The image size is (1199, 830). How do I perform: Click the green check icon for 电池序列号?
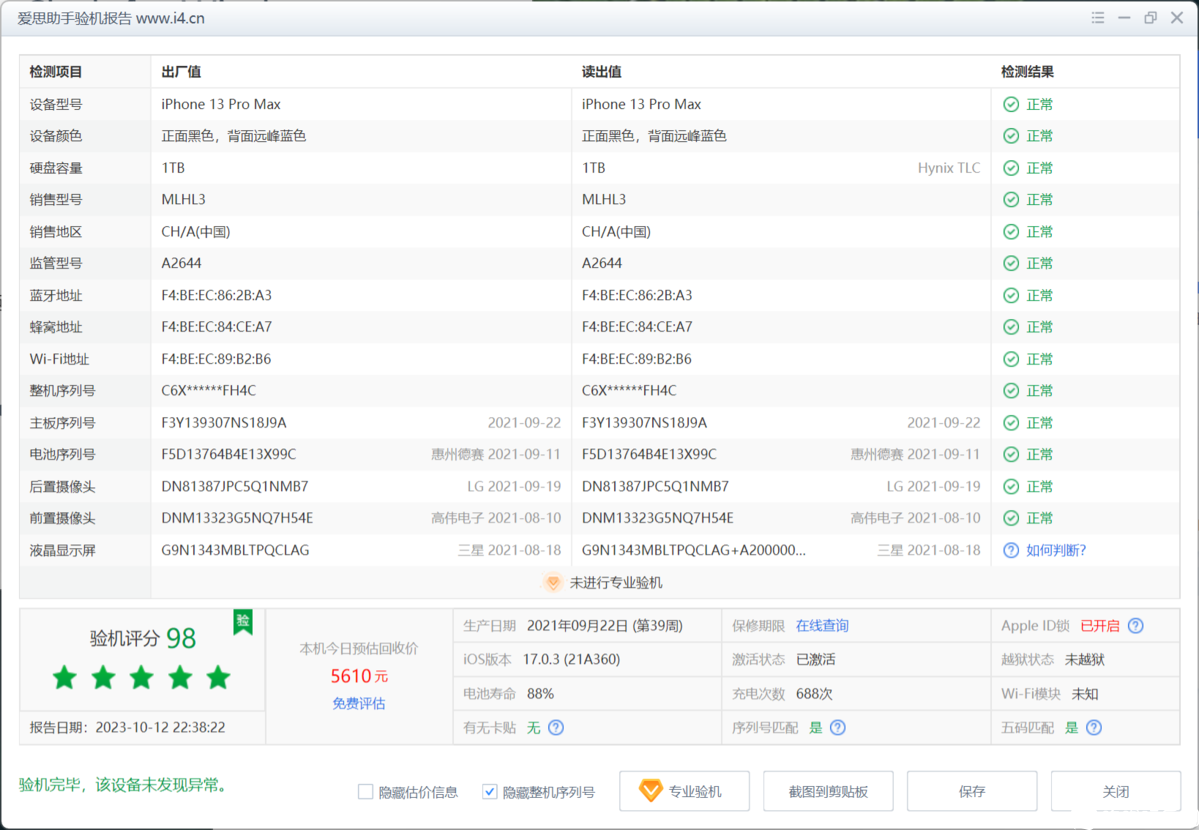pos(1011,454)
